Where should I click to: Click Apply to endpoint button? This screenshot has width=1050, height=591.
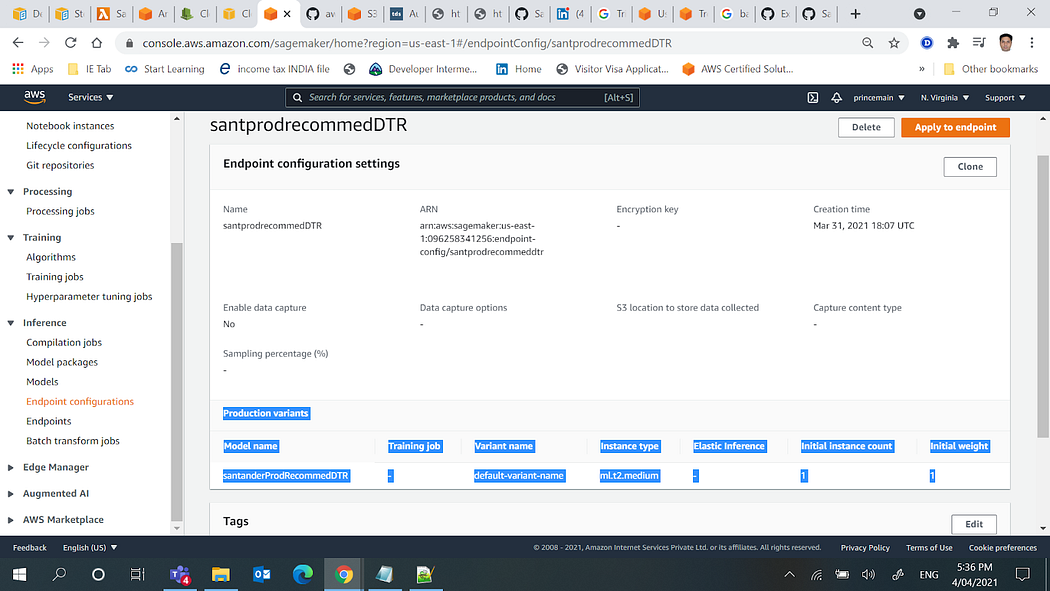tap(955, 127)
